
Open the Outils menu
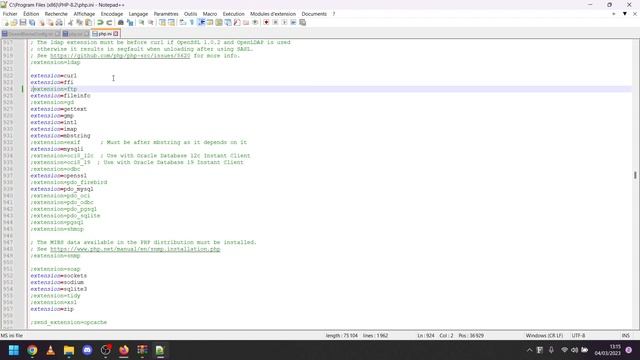[190, 14]
